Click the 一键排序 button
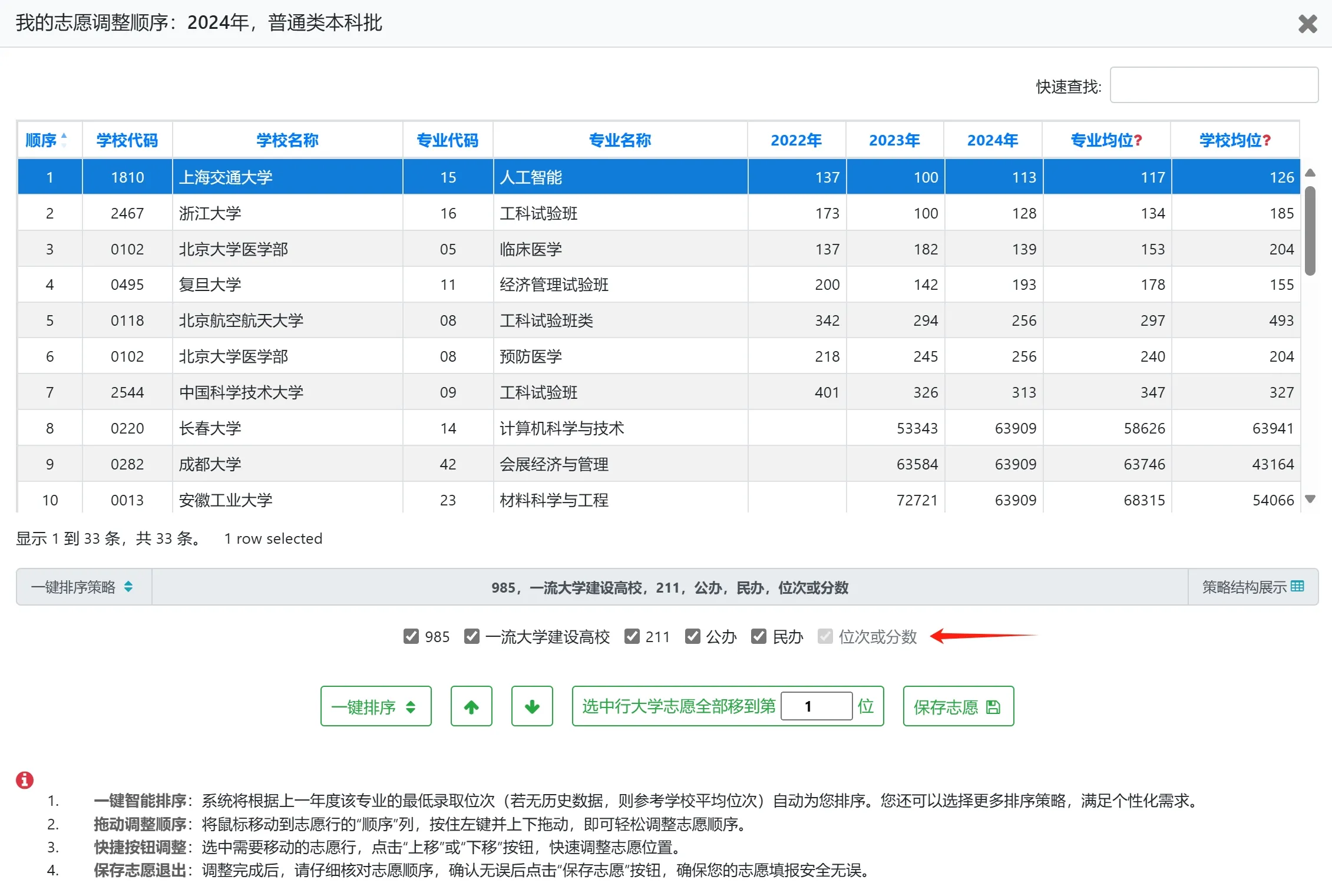1332x896 pixels. point(376,706)
